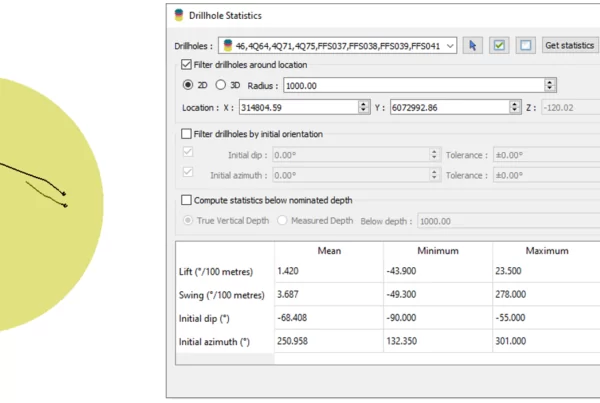Image resolution: width=600 pixels, height=403 pixels.
Task: Open the Drillholes dropdown list
Action: pyautogui.click(x=449, y=46)
